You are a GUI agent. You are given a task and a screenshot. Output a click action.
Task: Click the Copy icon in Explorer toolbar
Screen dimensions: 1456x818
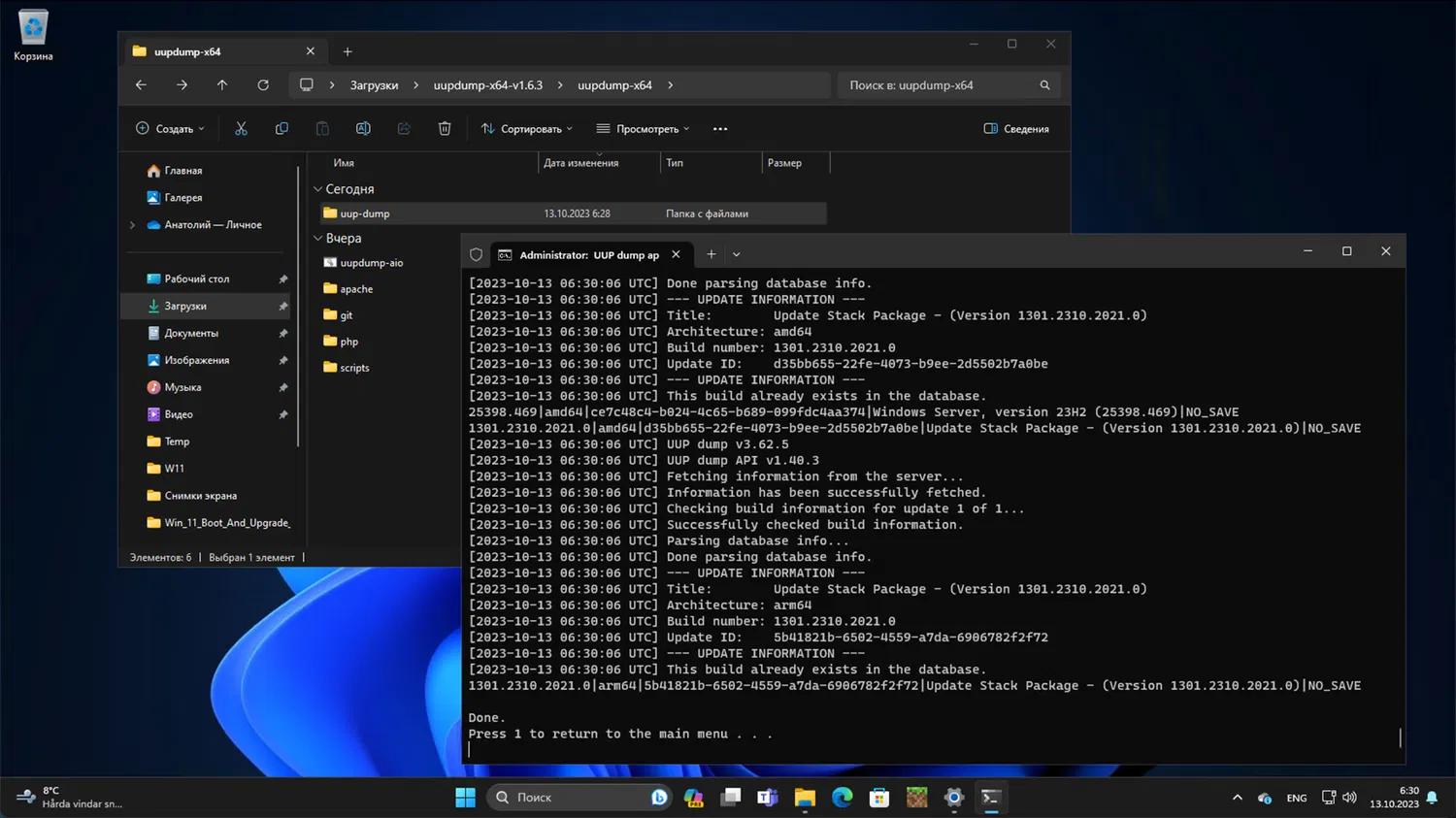coord(281,129)
